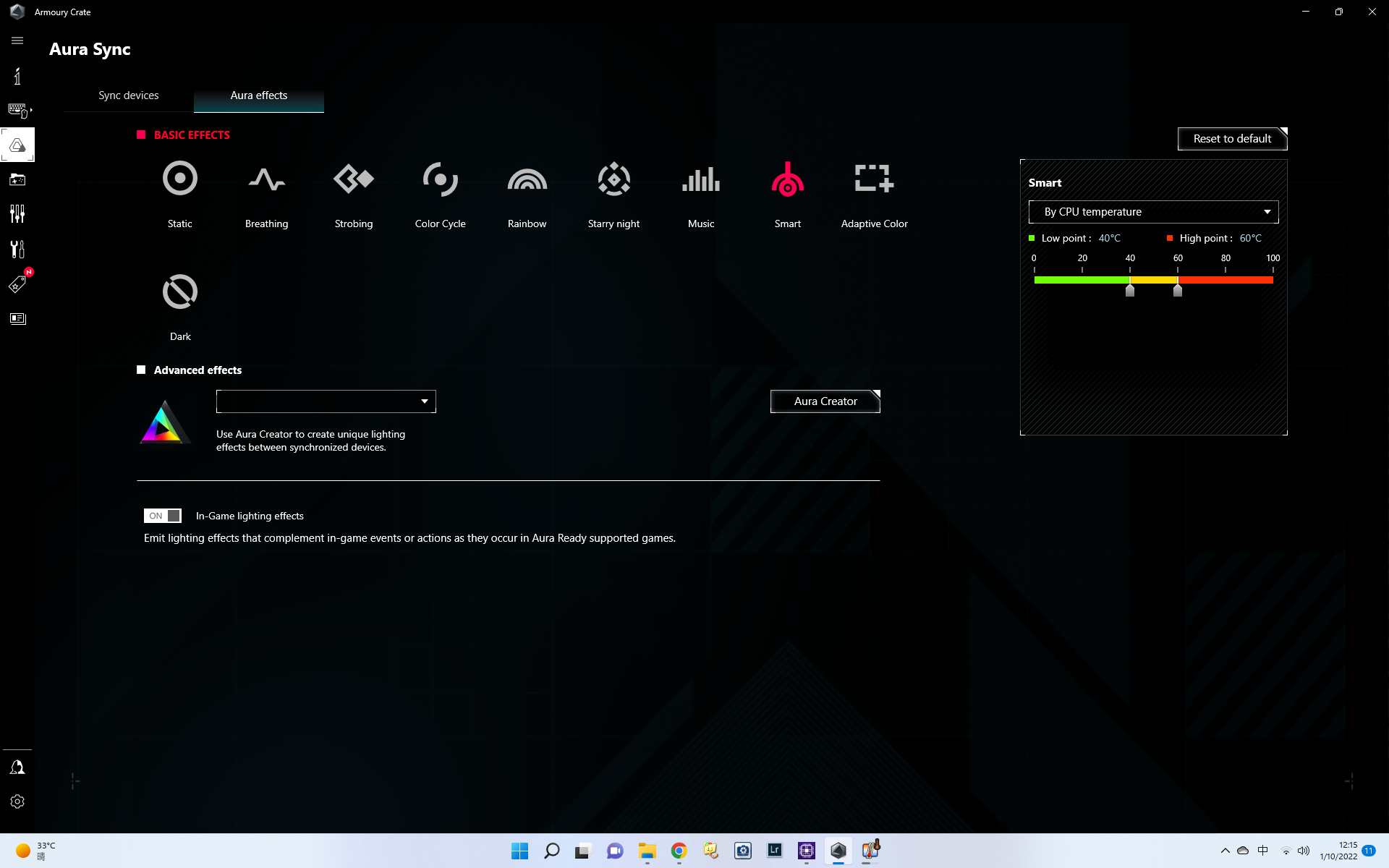
Task: Open taskbar Search
Action: [551, 851]
